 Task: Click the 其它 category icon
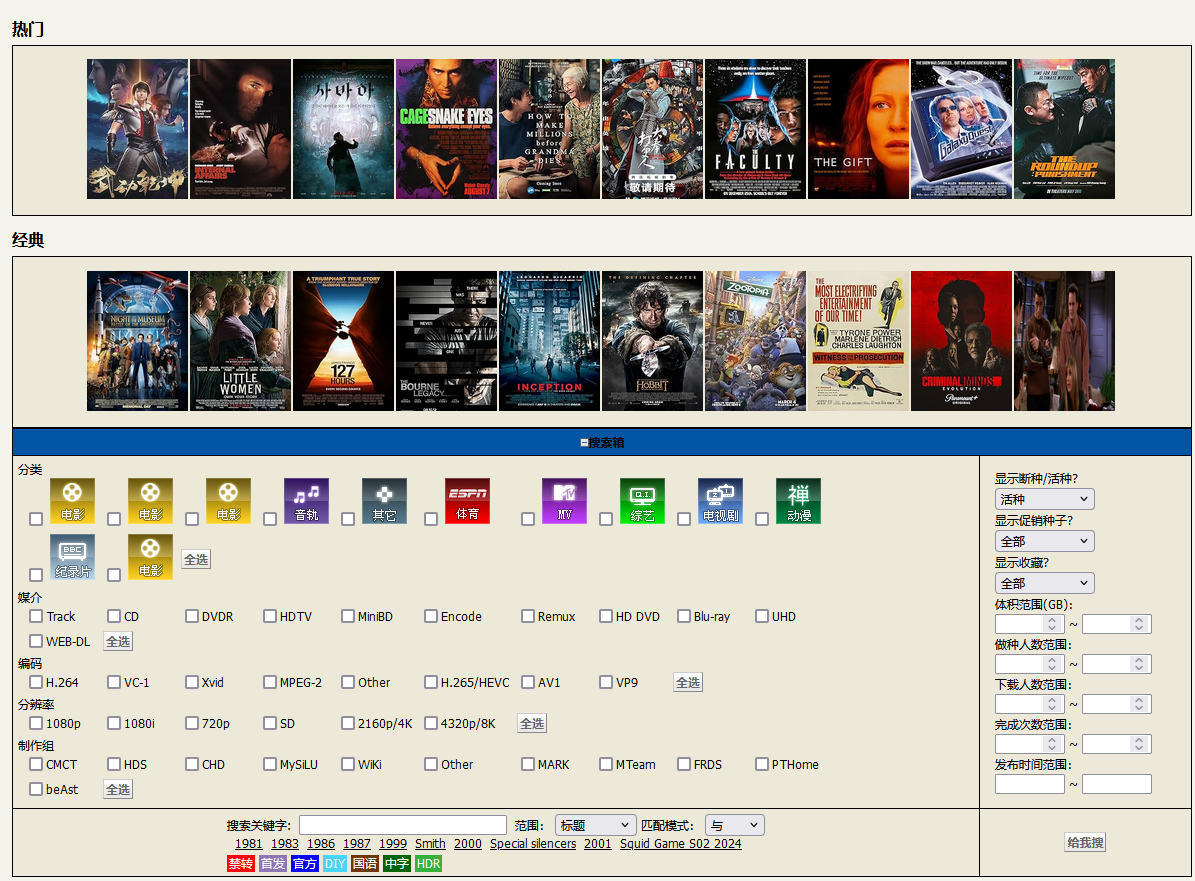pyautogui.click(x=384, y=501)
